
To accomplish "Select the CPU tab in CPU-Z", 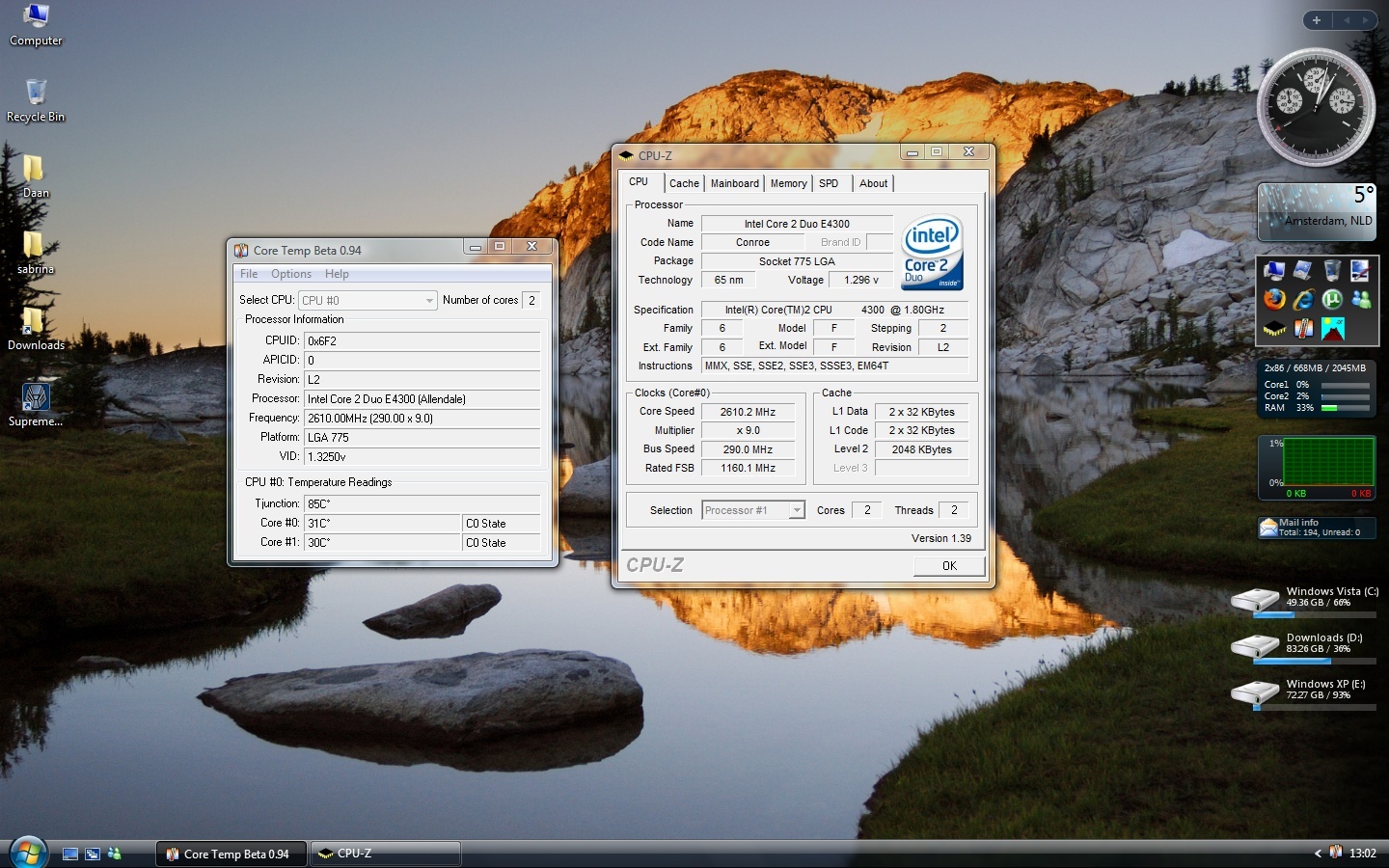I will [x=640, y=181].
